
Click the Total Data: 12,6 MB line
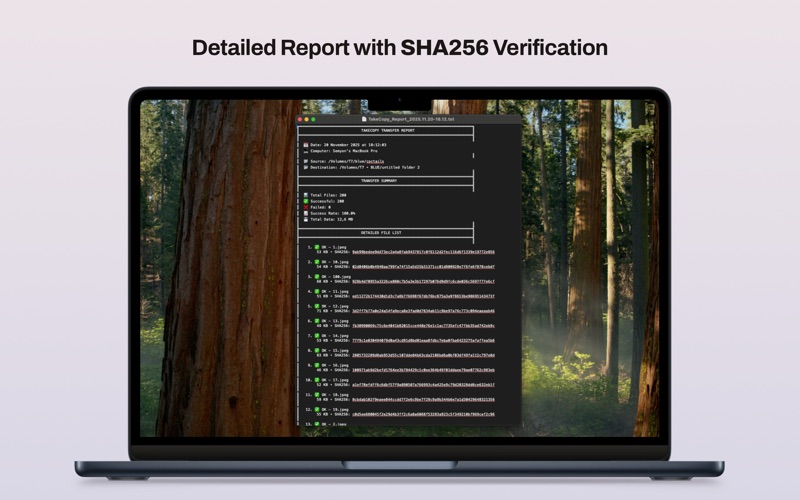tap(331, 219)
